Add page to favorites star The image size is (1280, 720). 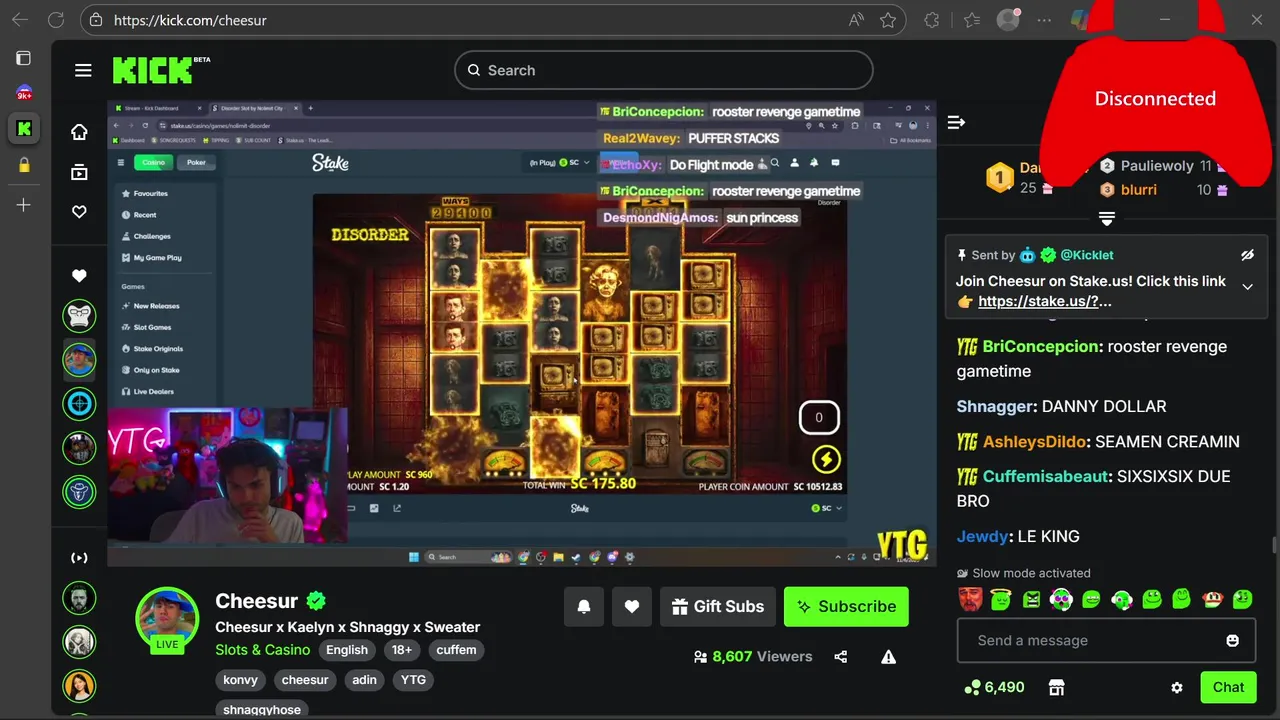[888, 20]
